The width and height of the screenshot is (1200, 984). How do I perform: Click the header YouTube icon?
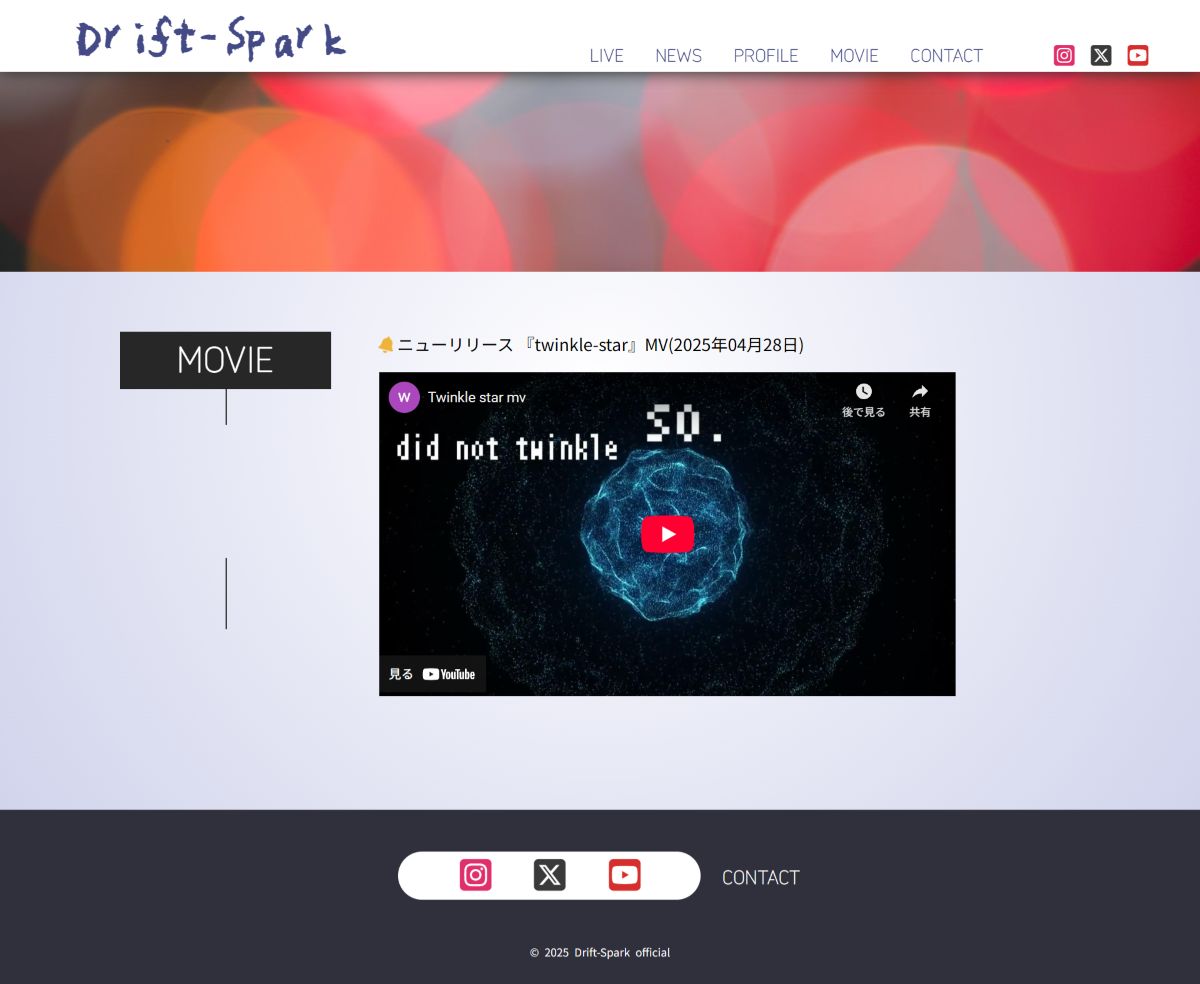tap(1138, 56)
